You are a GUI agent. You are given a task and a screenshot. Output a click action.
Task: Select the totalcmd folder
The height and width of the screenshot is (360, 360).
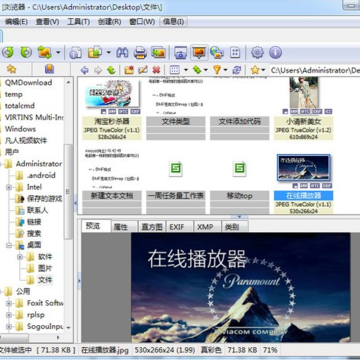pos(19,106)
